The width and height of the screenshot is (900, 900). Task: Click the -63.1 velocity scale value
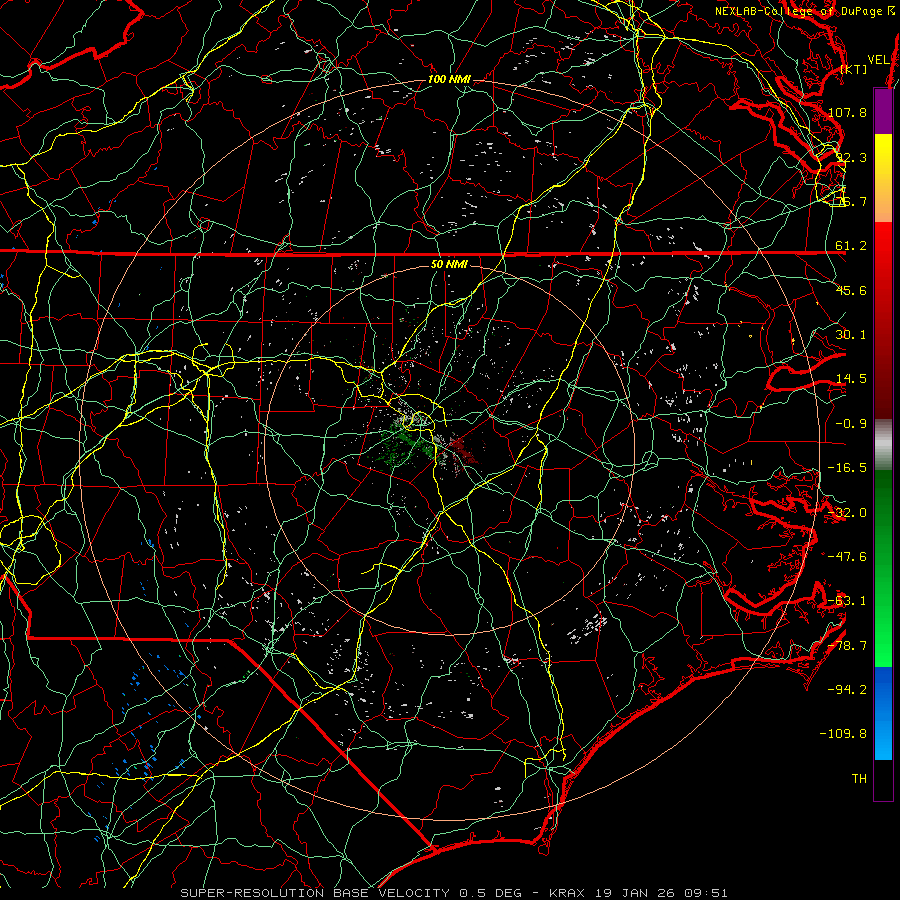[847, 601]
